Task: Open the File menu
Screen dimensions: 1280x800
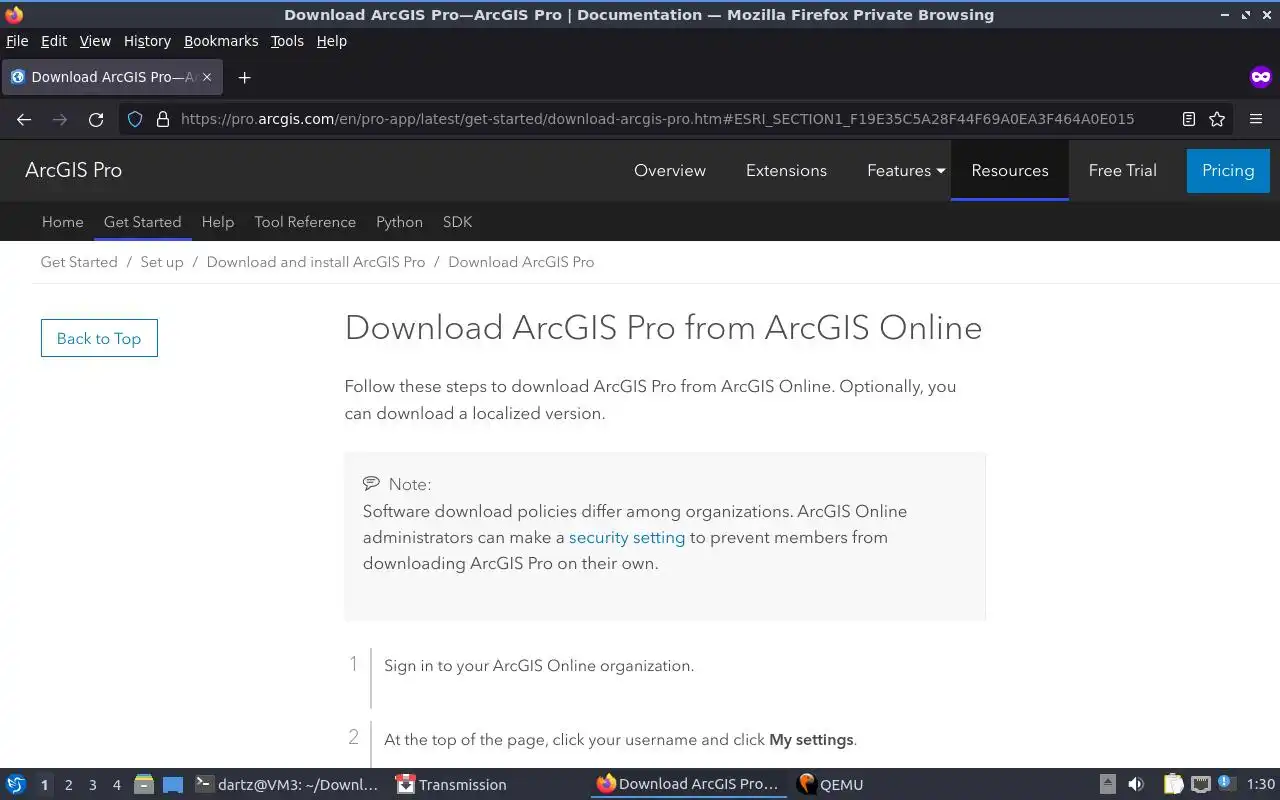Action: click(x=17, y=41)
